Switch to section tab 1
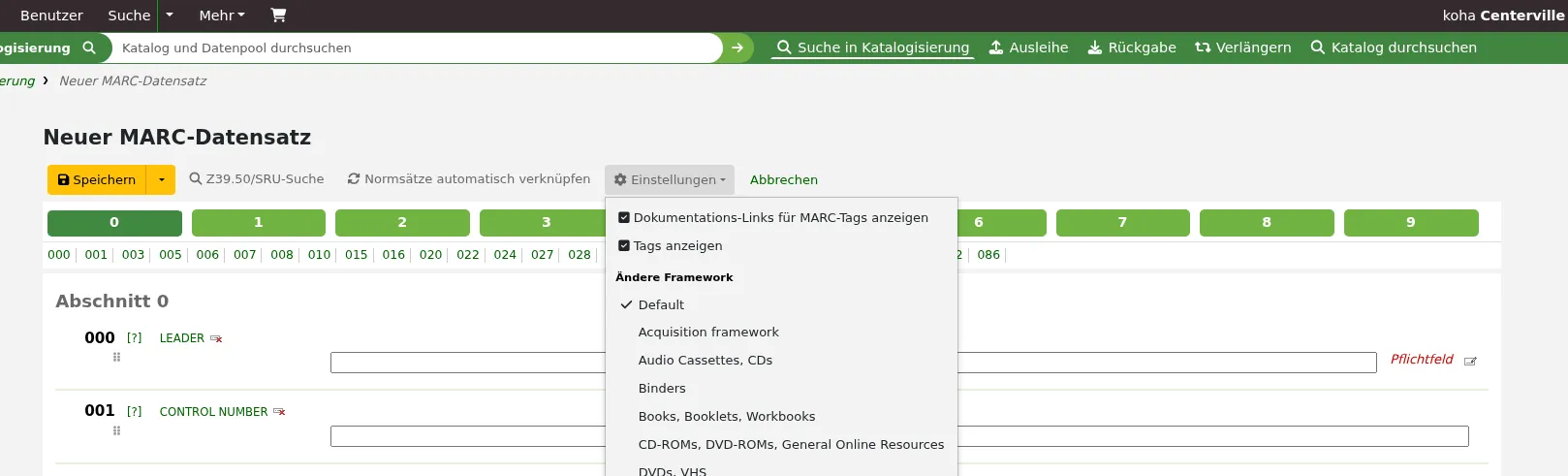1568x476 pixels. (259, 223)
